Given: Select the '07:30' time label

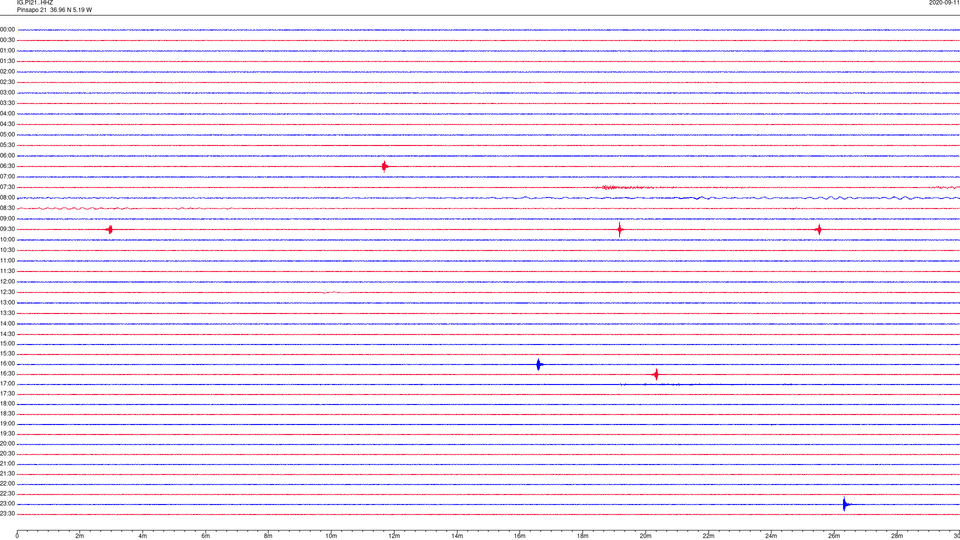Looking at the screenshot, I should click(x=8, y=187).
